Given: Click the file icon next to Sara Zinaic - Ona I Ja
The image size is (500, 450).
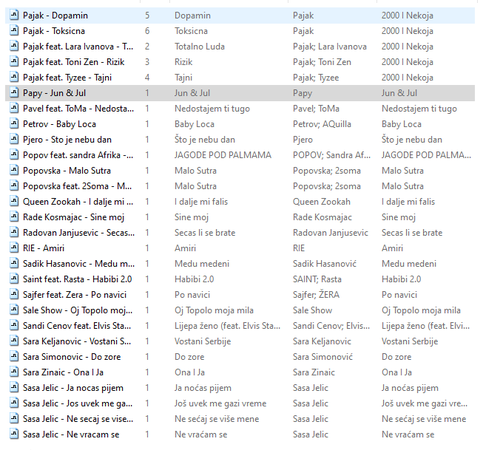Looking at the screenshot, I should tap(14, 372).
